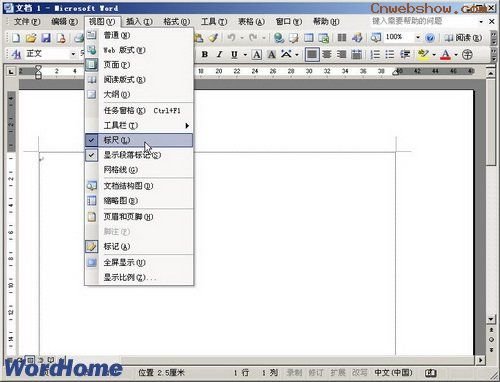Align paragraph to the right

tap(341, 54)
